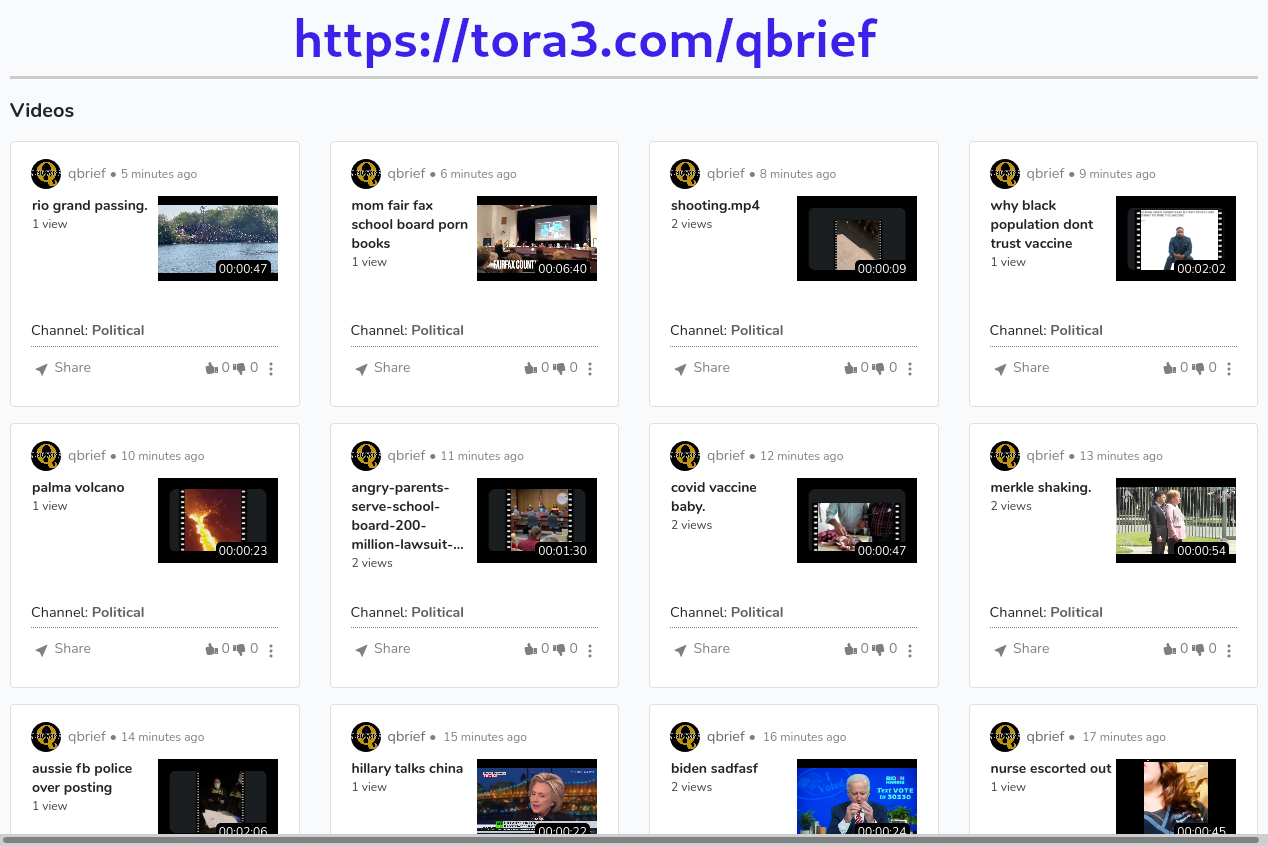Like the shooting.mp4 video

(850, 368)
